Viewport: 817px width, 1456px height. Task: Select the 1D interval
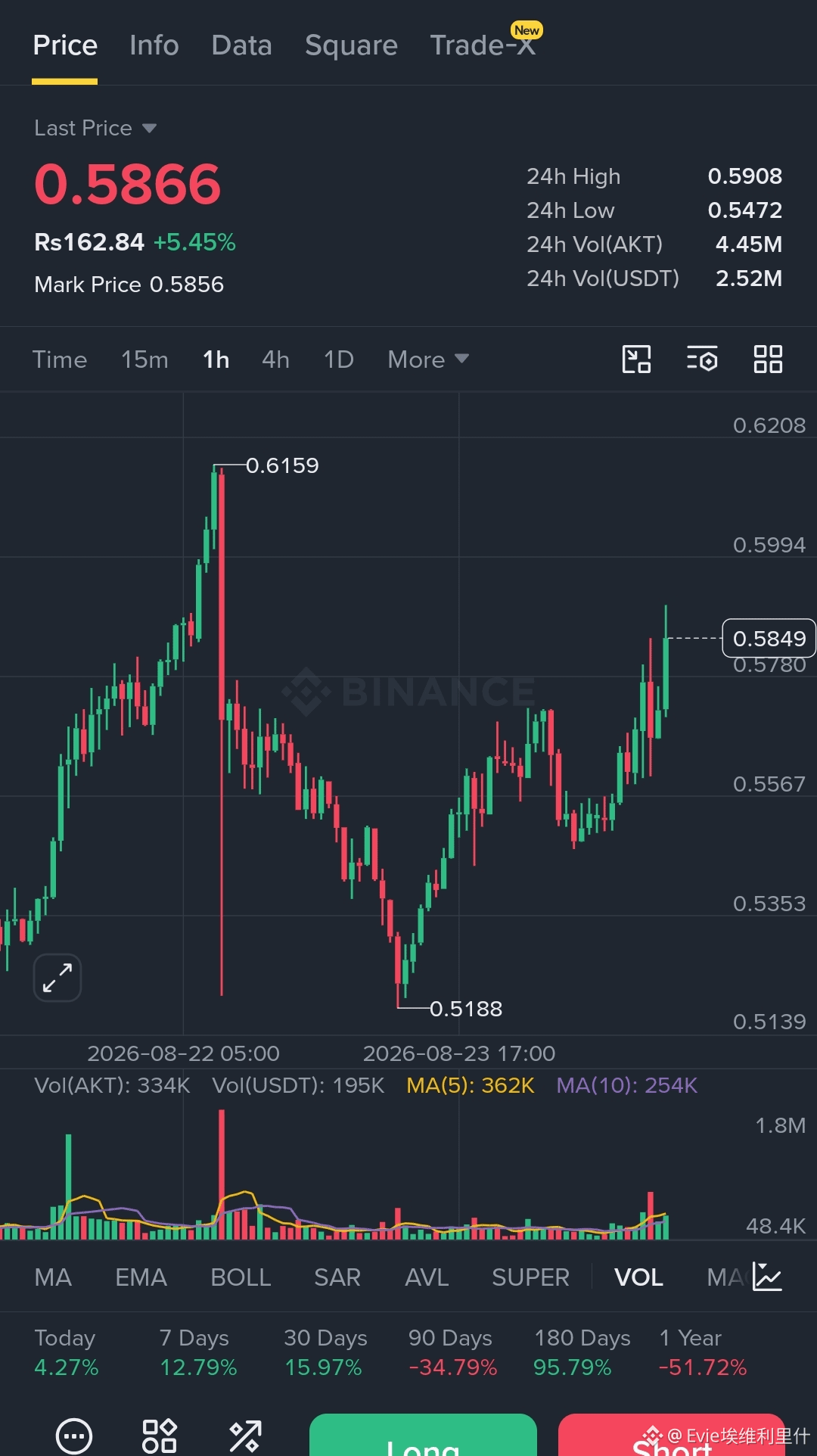coord(339,359)
